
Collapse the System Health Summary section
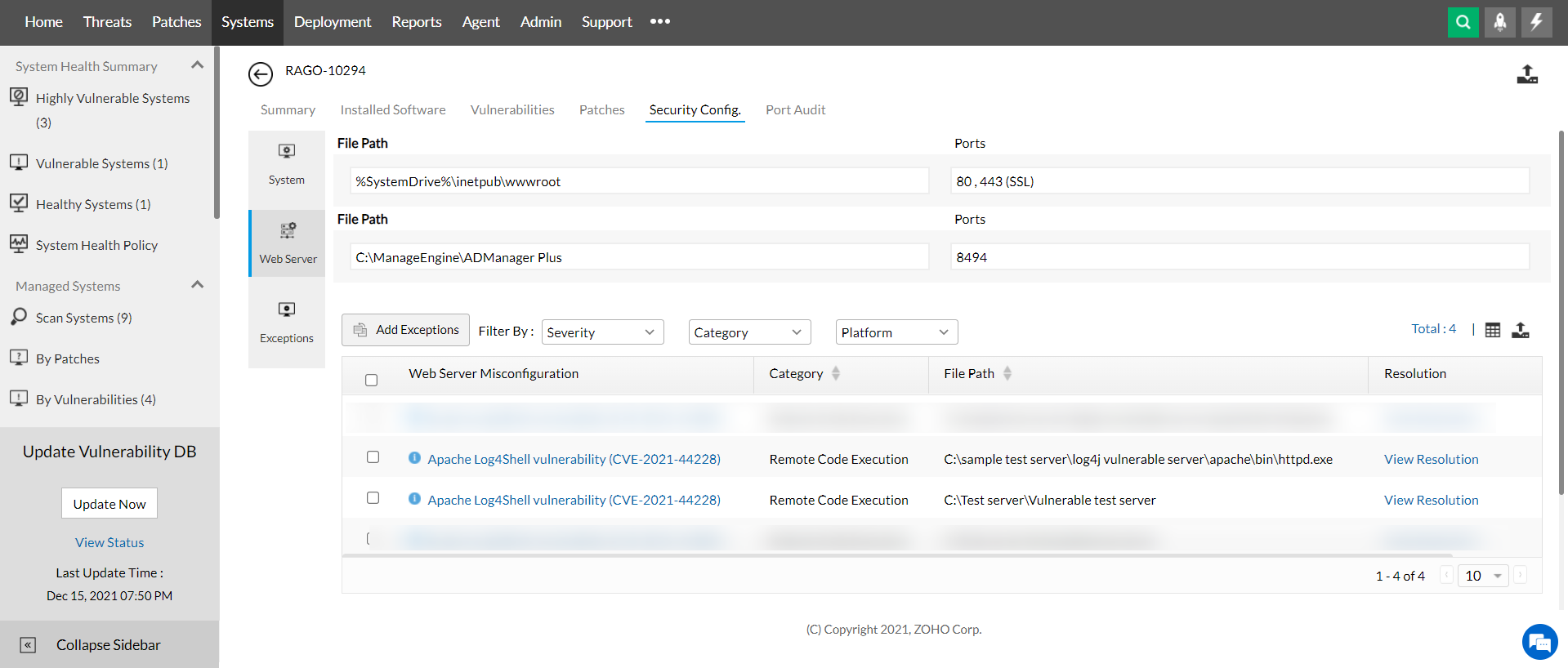click(197, 65)
